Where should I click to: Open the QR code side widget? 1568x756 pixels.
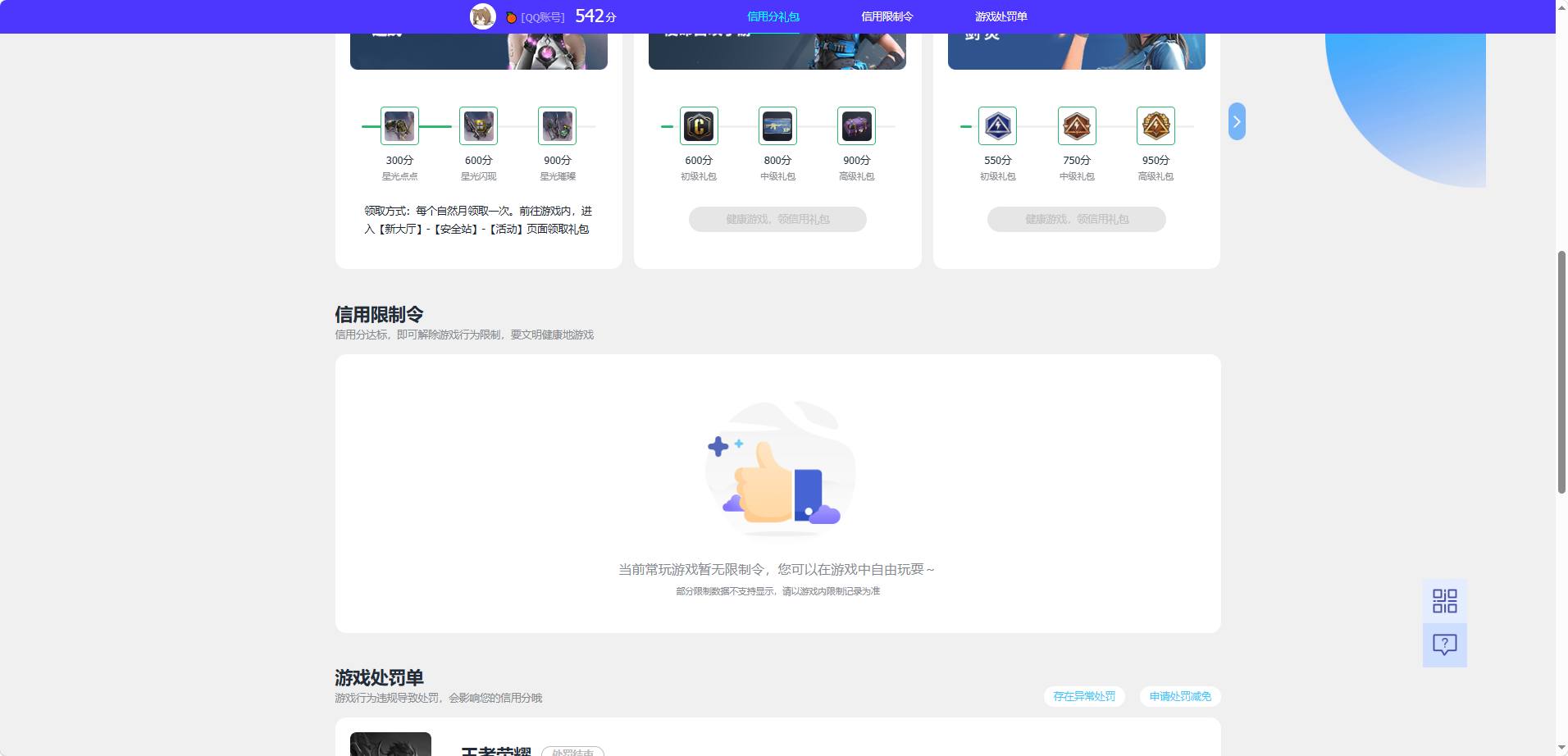tap(1444, 601)
